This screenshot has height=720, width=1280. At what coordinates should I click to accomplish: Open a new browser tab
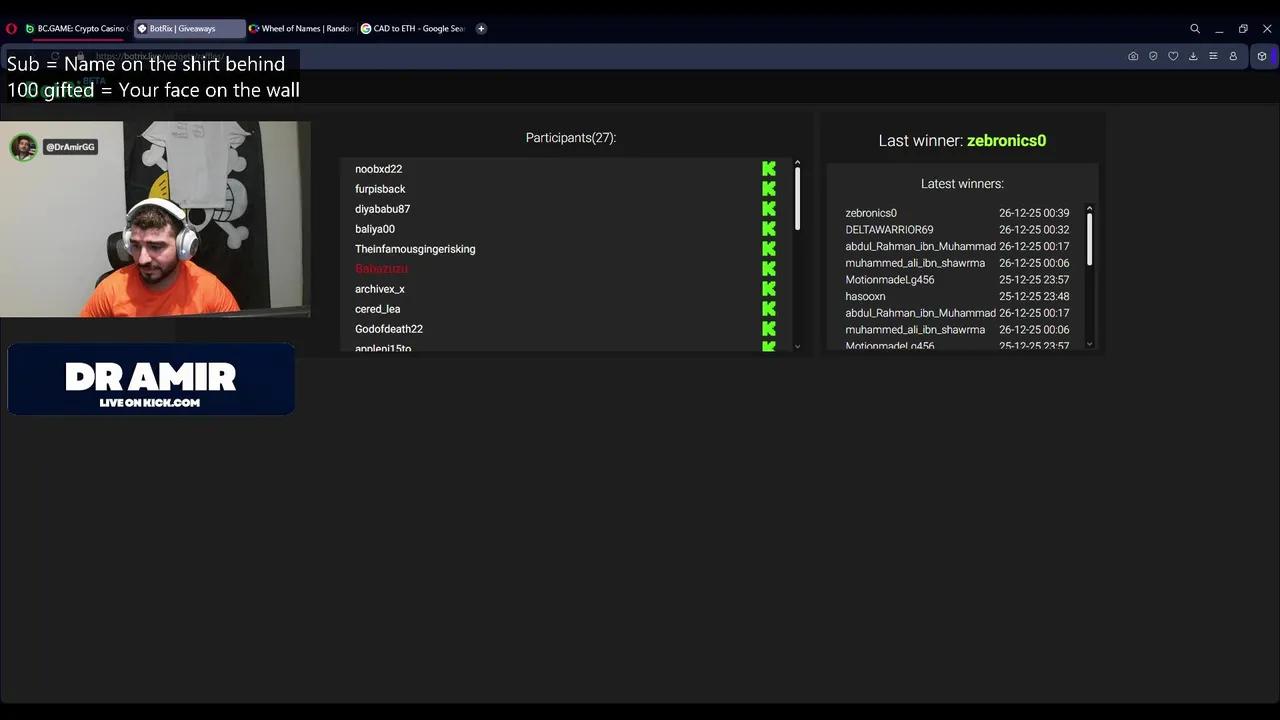click(481, 29)
